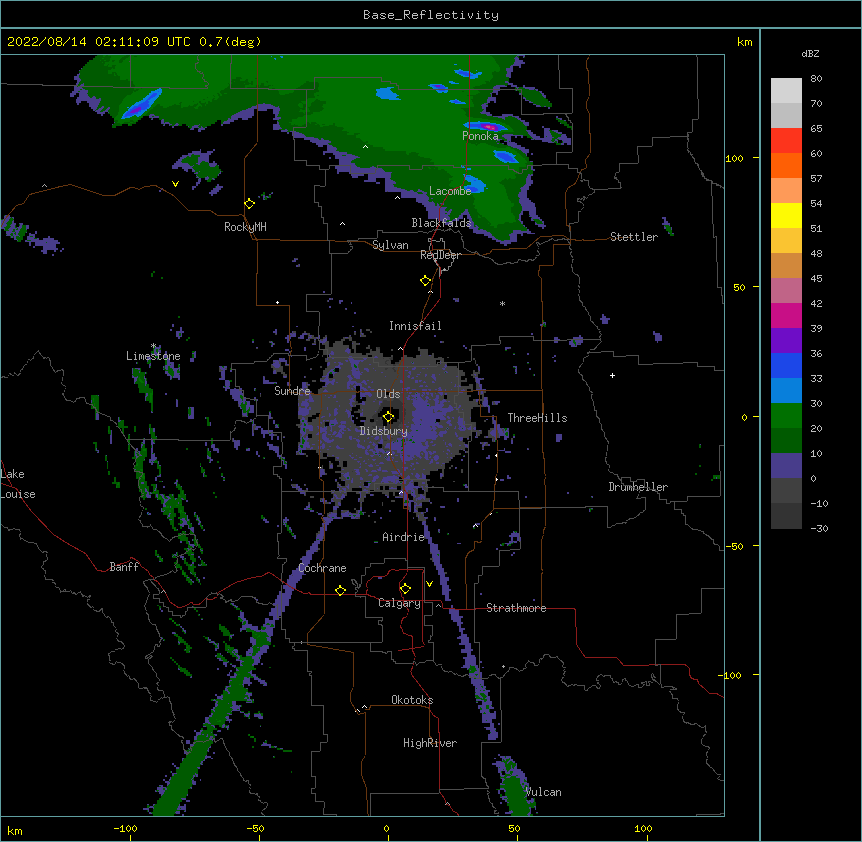Click the Vulcan label
The height and width of the screenshot is (842, 862).
(x=544, y=792)
